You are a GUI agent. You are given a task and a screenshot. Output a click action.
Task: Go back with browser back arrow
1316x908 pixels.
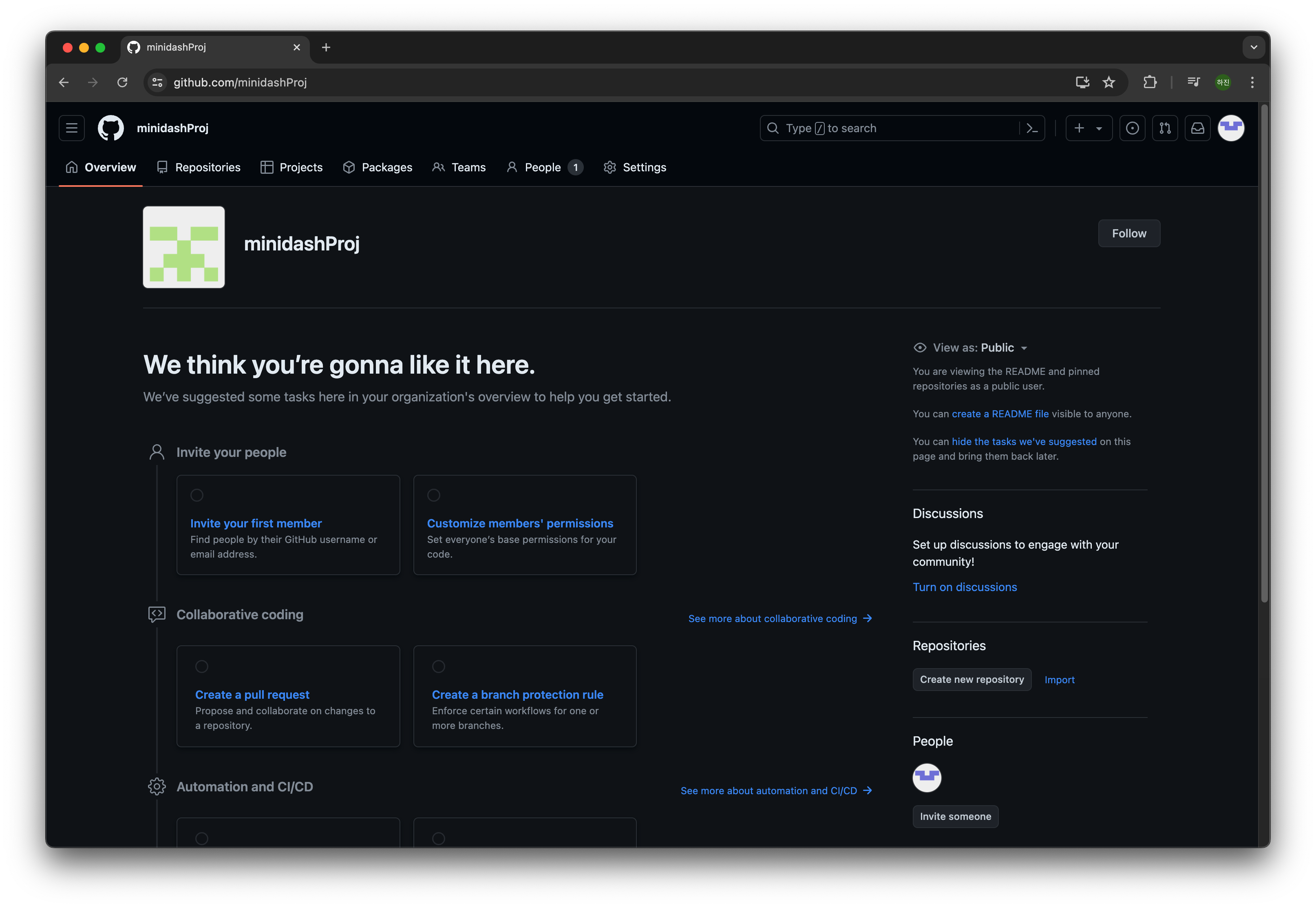64,82
